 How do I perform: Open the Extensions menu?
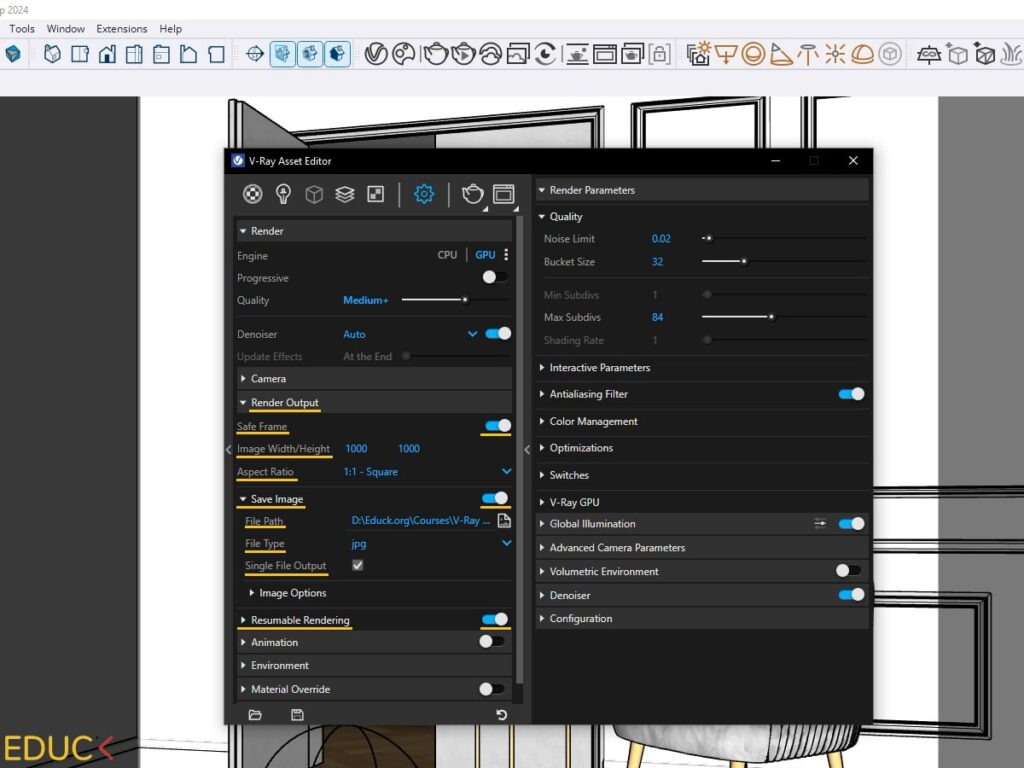pyautogui.click(x=121, y=29)
